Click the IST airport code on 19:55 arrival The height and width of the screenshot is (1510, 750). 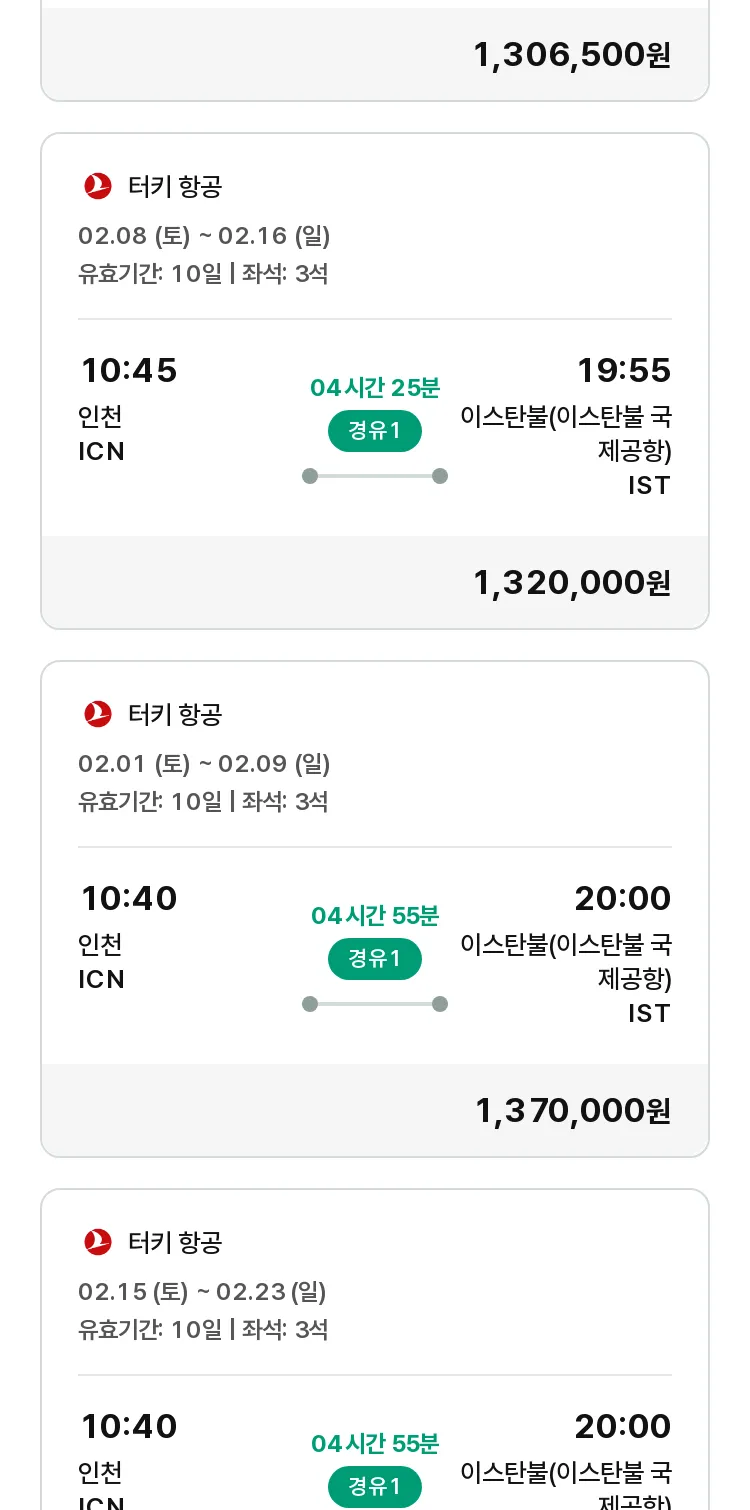[649, 486]
